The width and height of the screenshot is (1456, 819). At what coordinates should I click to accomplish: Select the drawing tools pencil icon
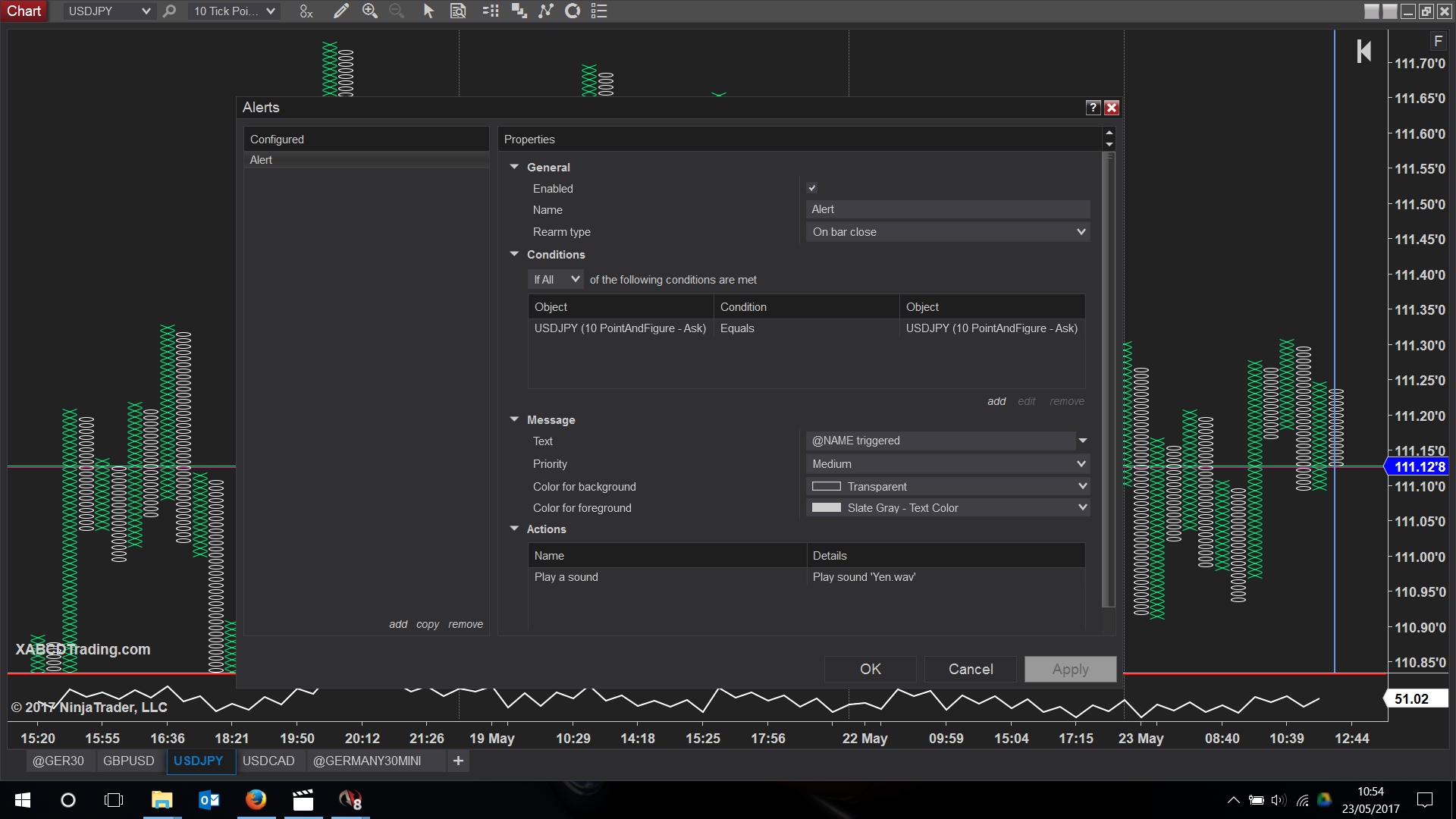[x=340, y=11]
